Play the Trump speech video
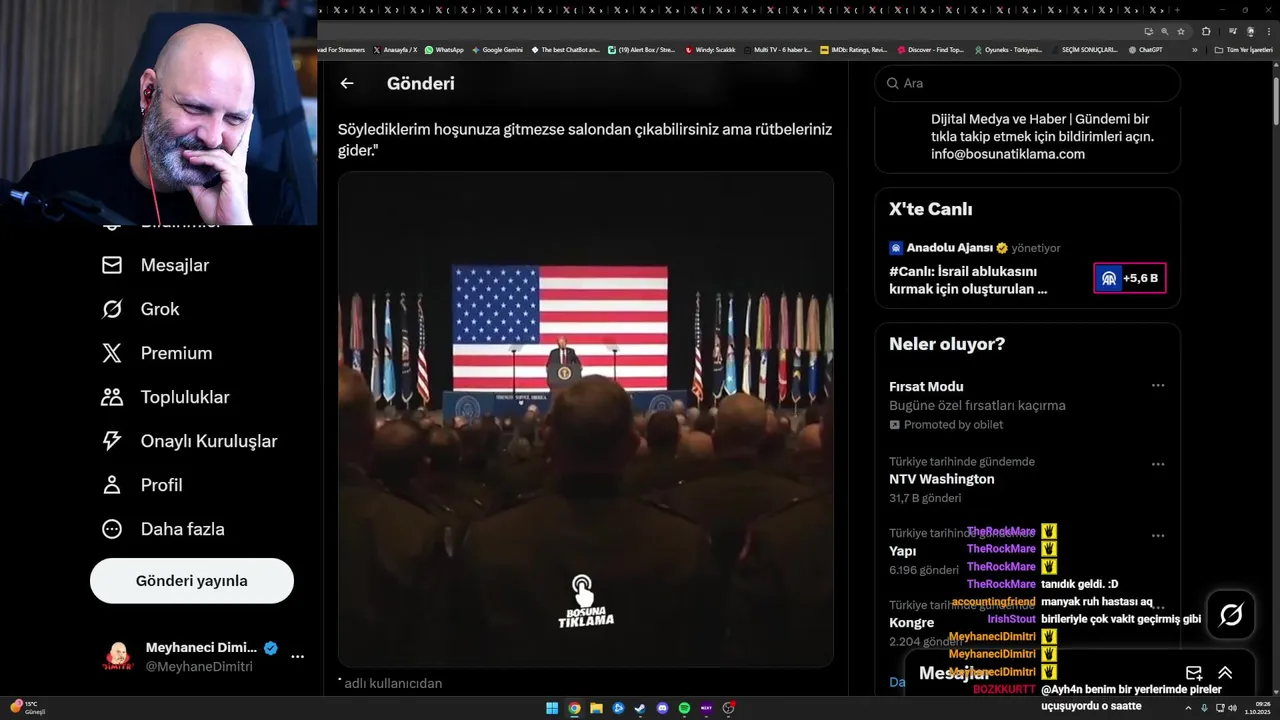This screenshot has height=720, width=1280. (x=586, y=420)
